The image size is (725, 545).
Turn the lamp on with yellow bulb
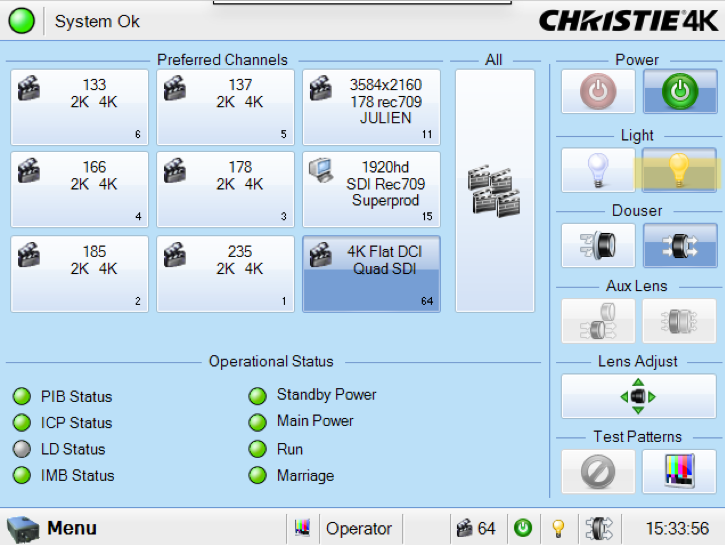click(x=679, y=170)
